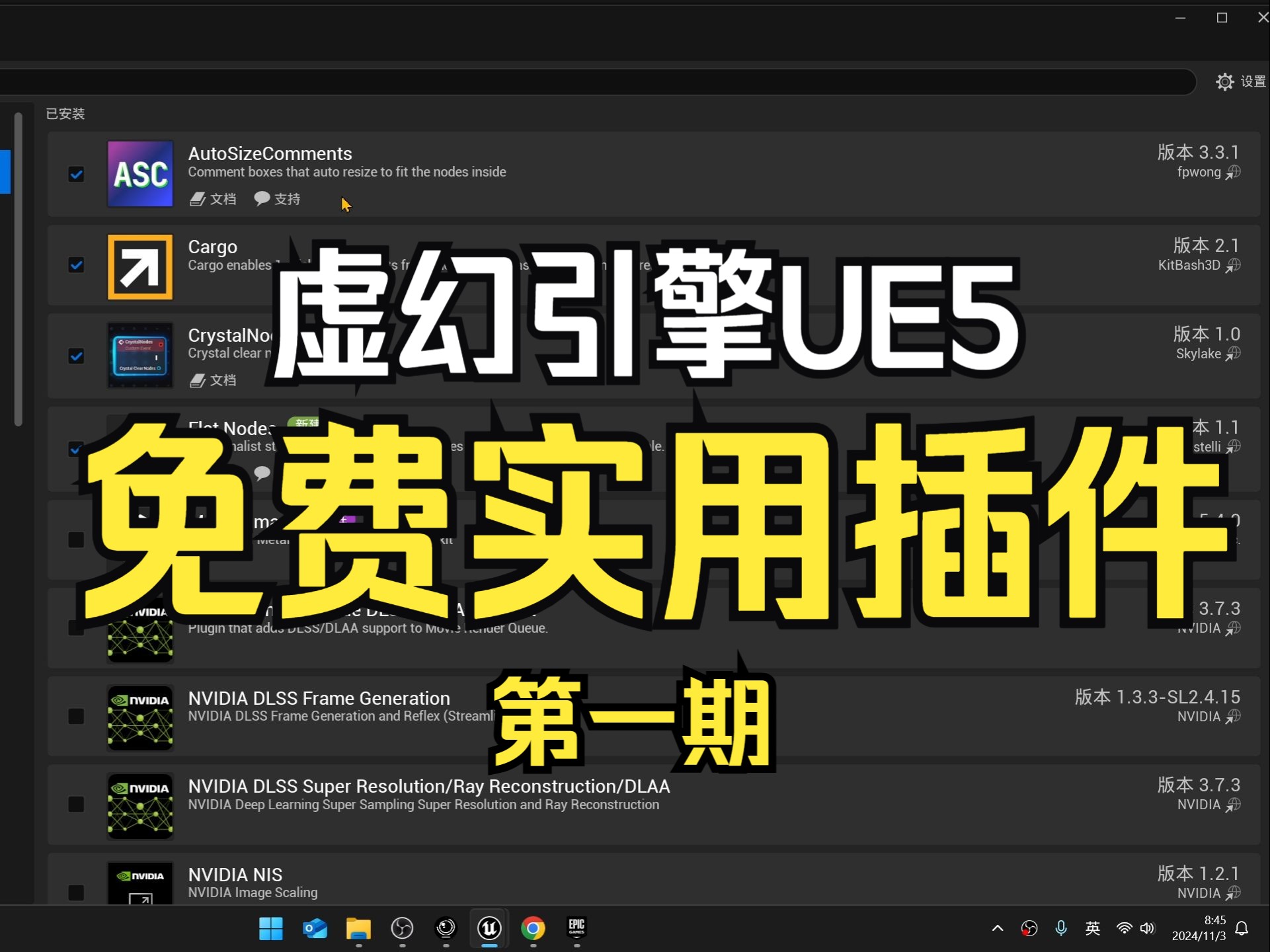Click the NVIDIA DLSS Frame Generation thumbnail
This screenshot has width=1270, height=952.
tap(139, 717)
